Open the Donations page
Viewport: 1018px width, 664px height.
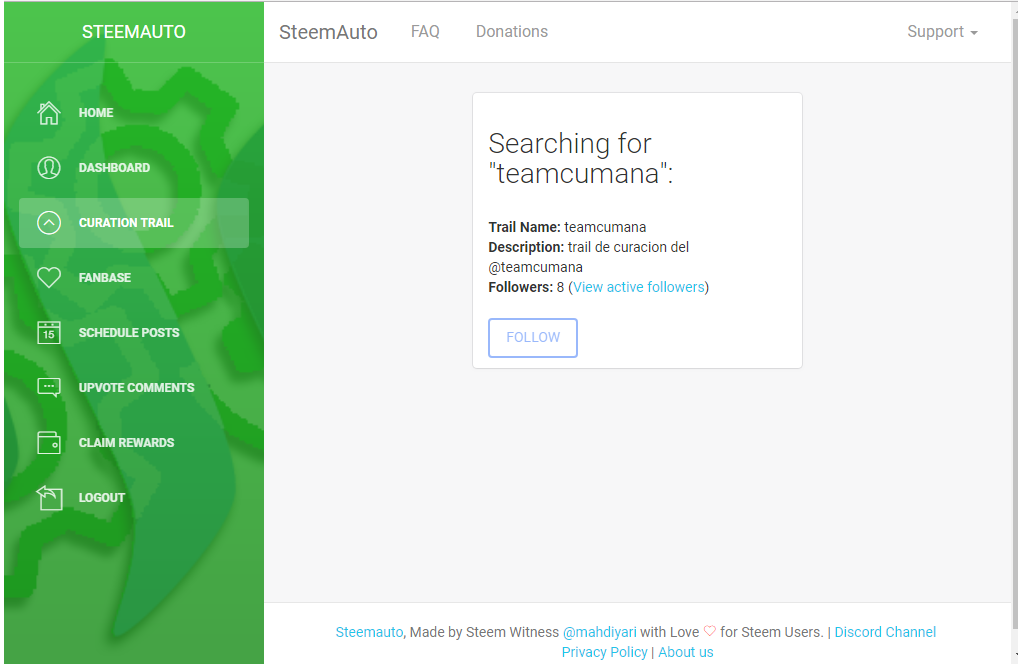click(512, 31)
